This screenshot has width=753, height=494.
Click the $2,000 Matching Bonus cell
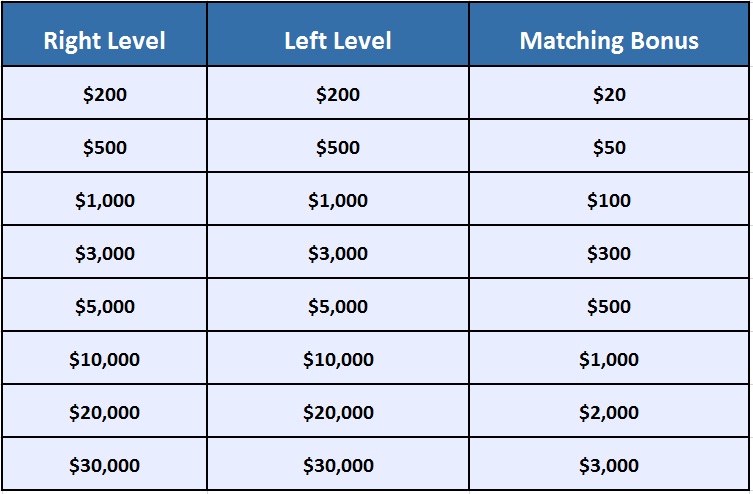click(609, 410)
